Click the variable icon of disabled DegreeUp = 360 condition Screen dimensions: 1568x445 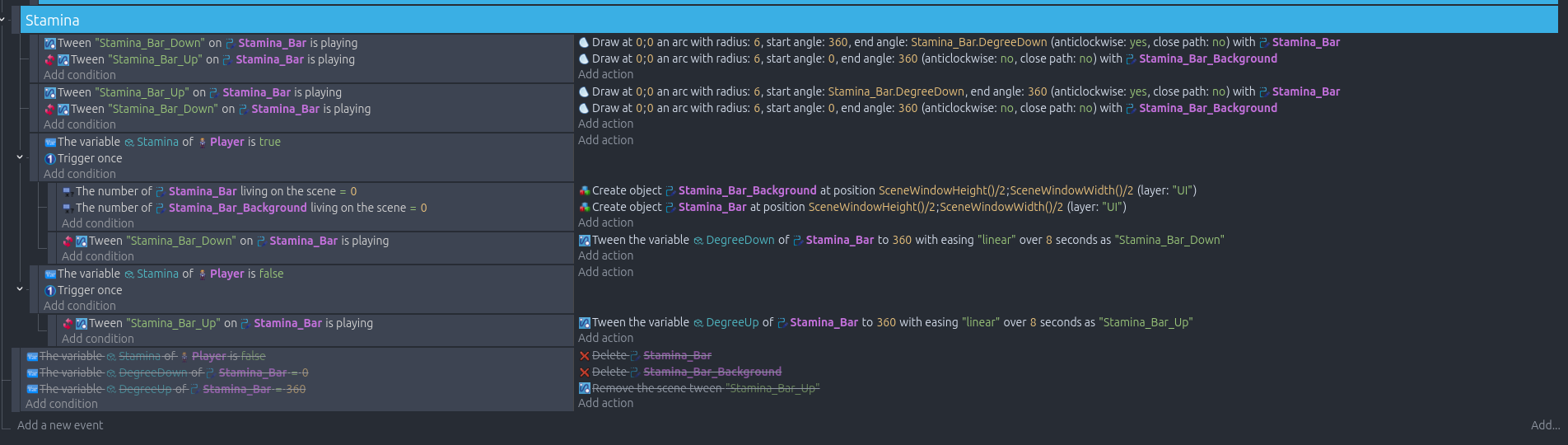pyautogui.click(x=32, y=390)
